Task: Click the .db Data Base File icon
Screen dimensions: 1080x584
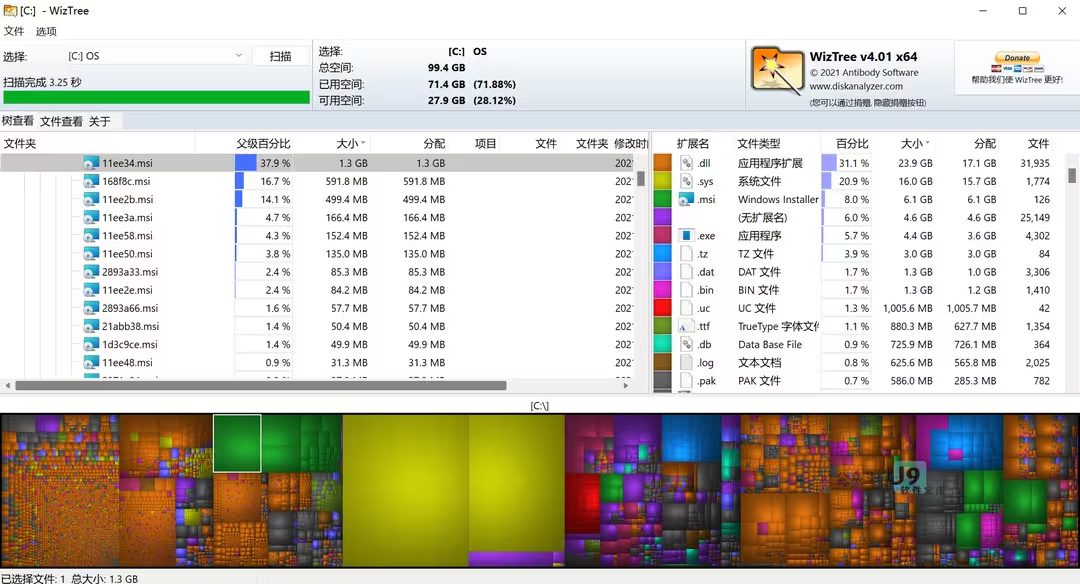Action: click(x=686, y=344)
